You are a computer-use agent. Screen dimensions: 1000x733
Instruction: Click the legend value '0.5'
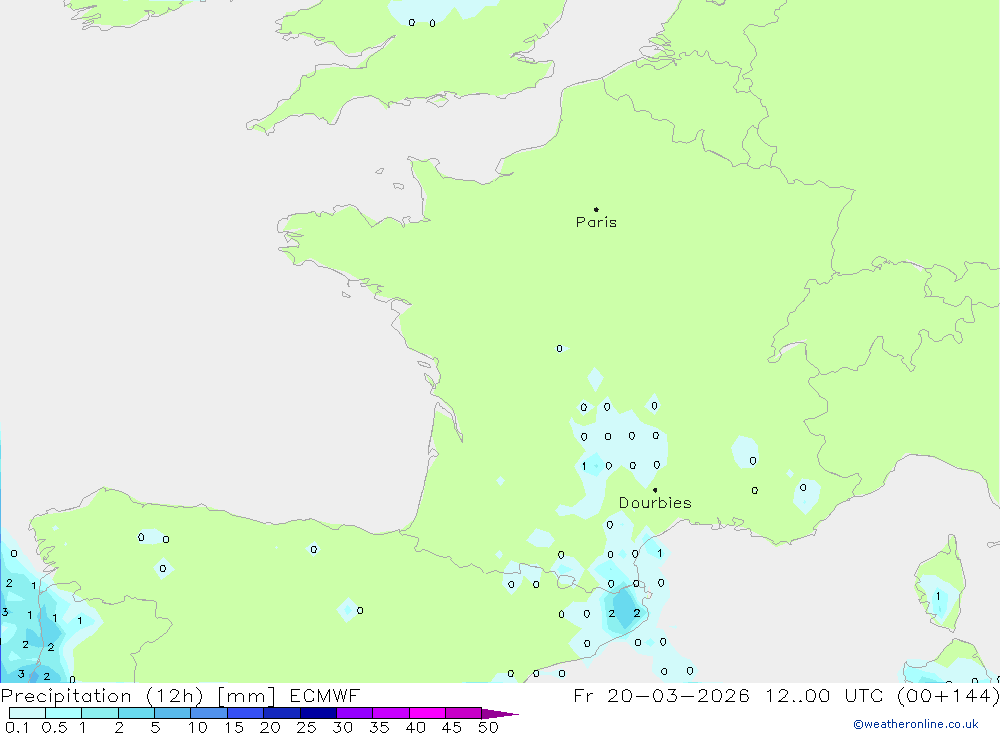(x=54, y=727)
